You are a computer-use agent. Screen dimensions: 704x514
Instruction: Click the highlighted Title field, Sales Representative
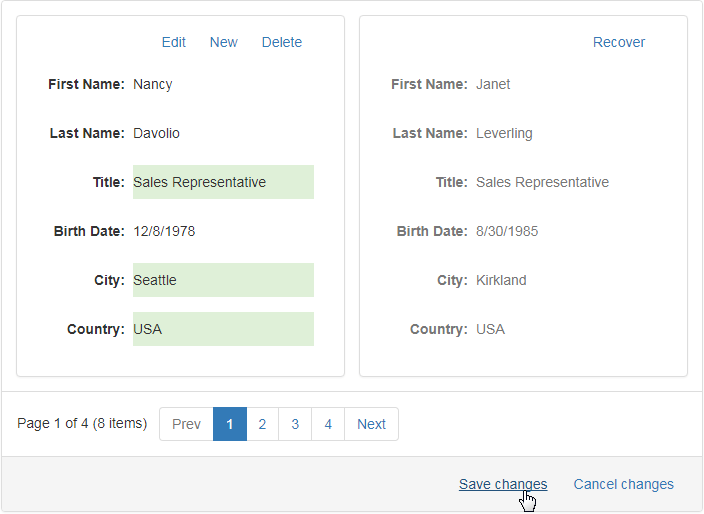coord(223,182)
